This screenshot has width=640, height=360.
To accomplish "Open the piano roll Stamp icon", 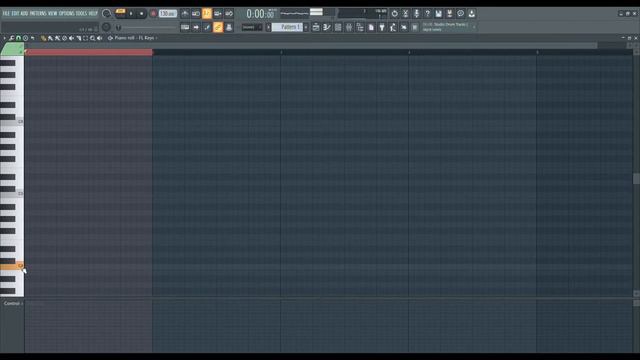I will click(25, 38).
